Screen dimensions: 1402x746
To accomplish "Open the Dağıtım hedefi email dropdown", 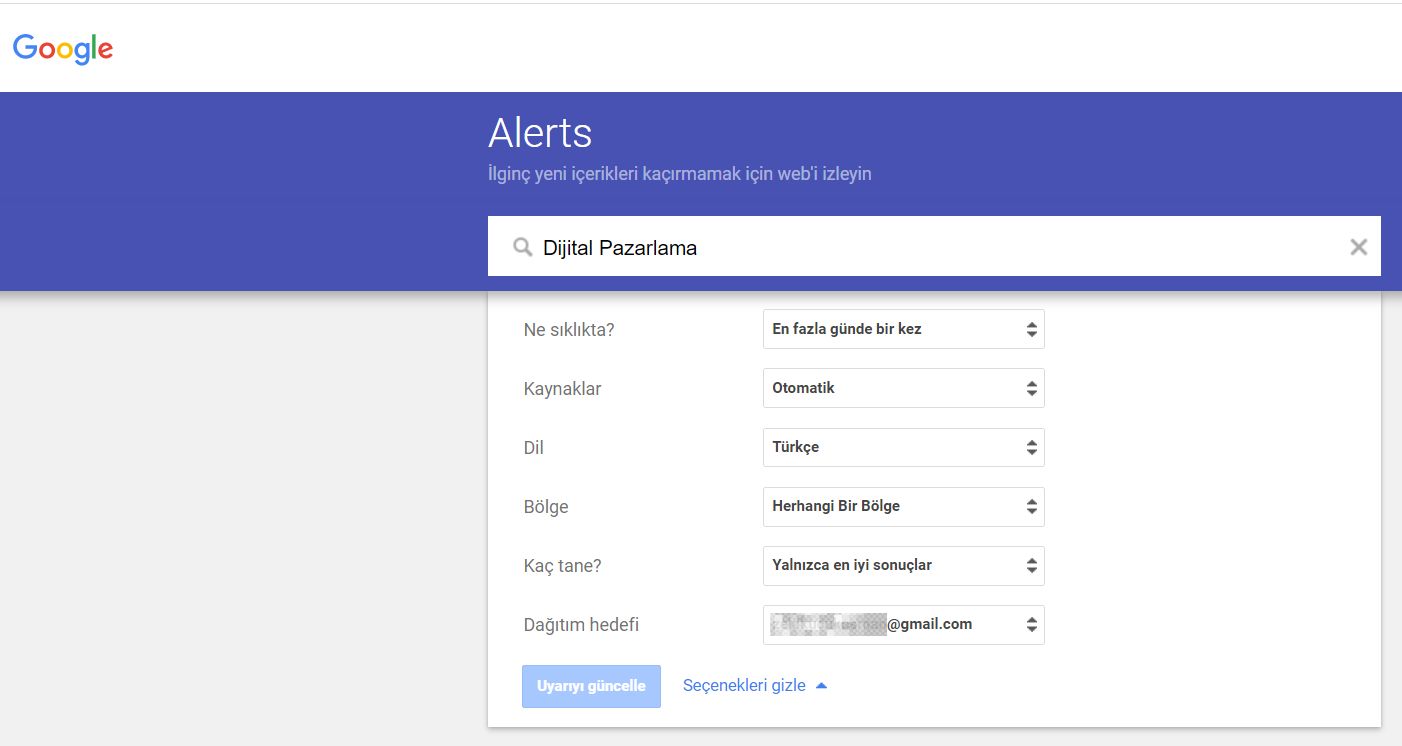I will point(903,624).
